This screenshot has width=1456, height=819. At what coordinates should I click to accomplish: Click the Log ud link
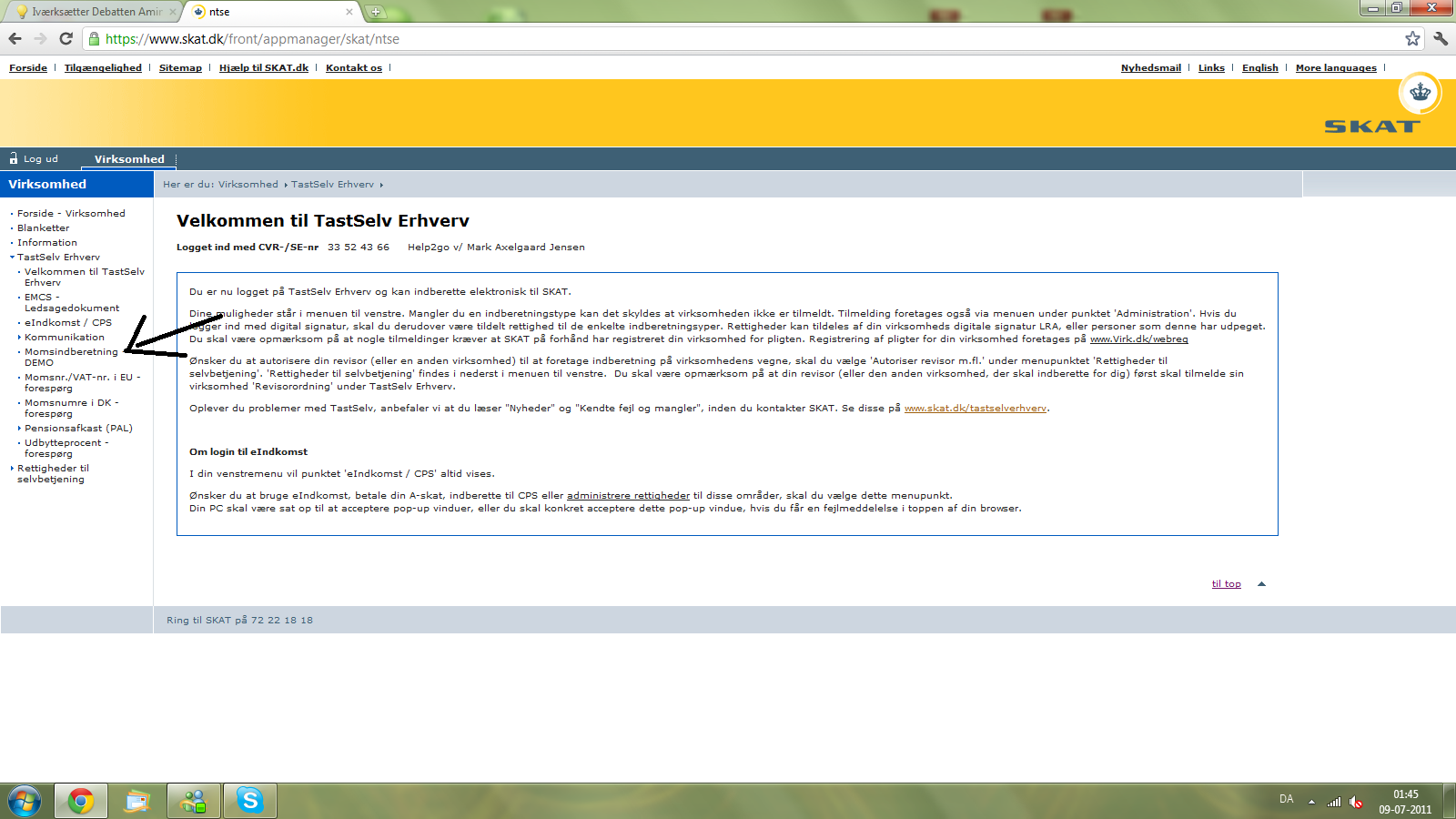[x=40, y=159]
